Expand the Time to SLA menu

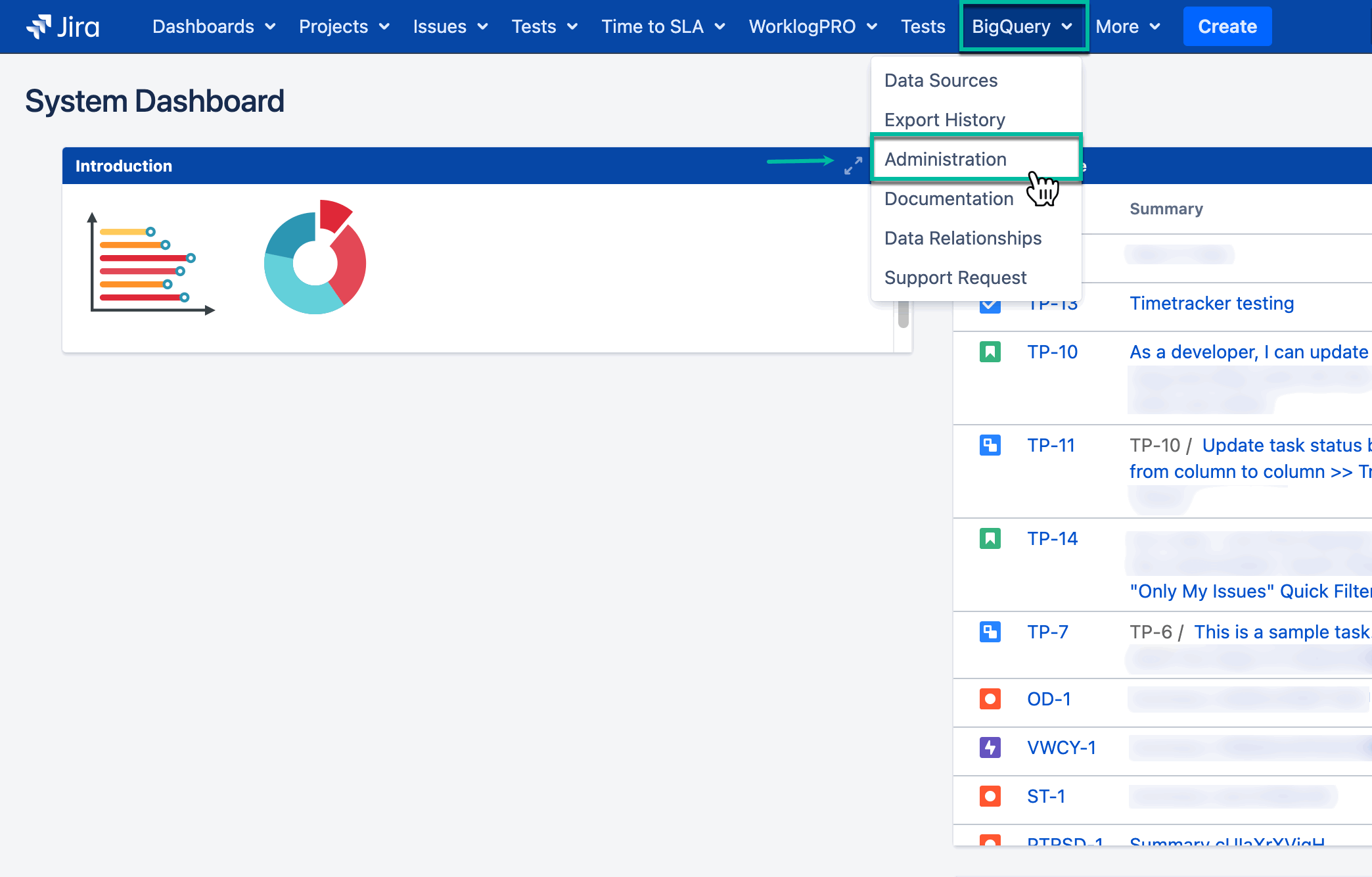tap(652, 26)
